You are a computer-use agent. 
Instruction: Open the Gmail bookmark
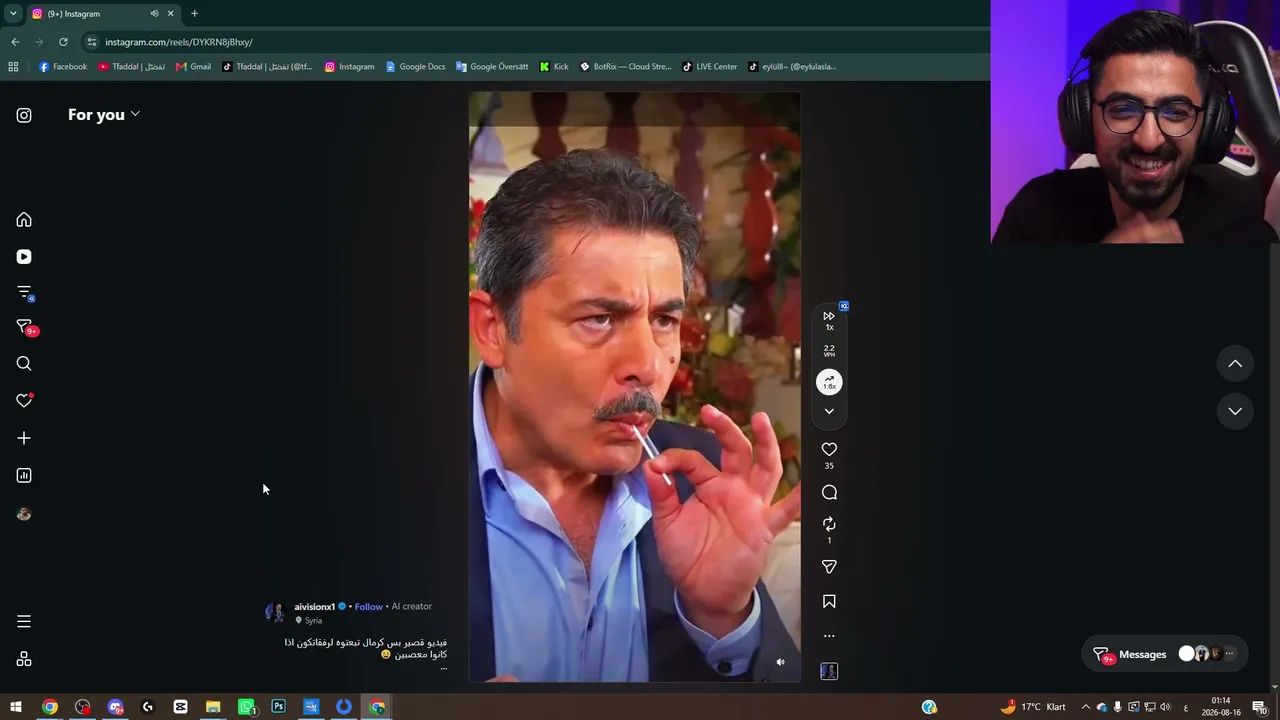[x=193, y=67]
